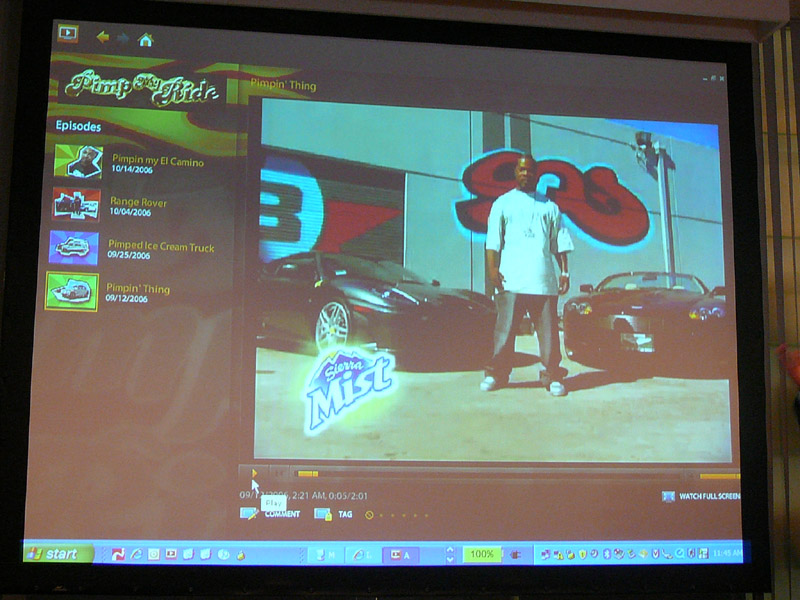
Task: Switch to Internet Explorer taskbar button 'L'
Action: (363, 555)
